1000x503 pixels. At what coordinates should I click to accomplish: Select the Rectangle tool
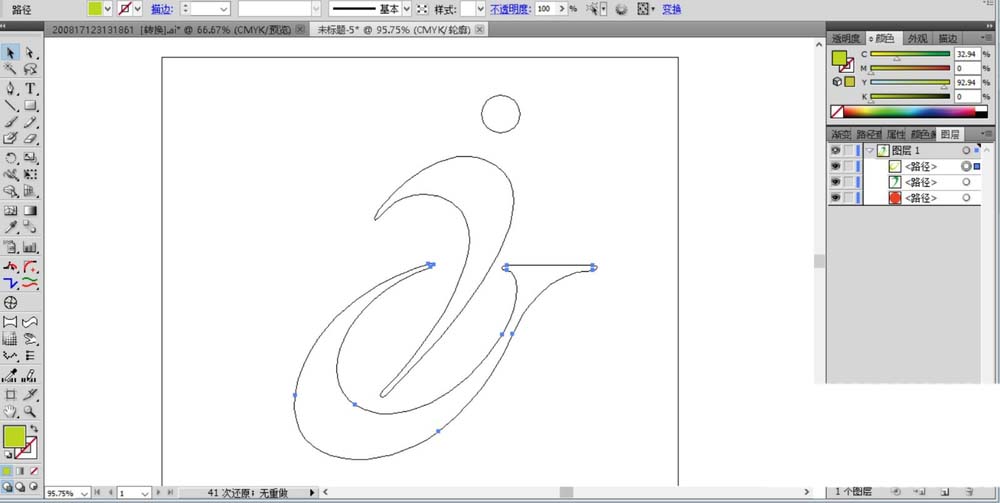pos(29,105)
